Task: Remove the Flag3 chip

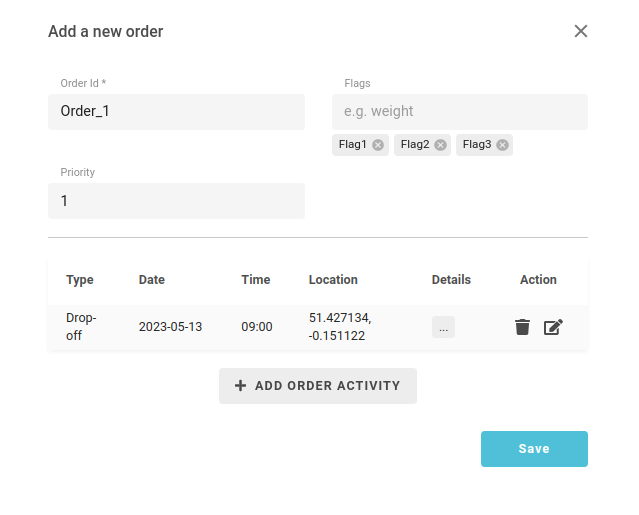Action: (x=502, y=145)
